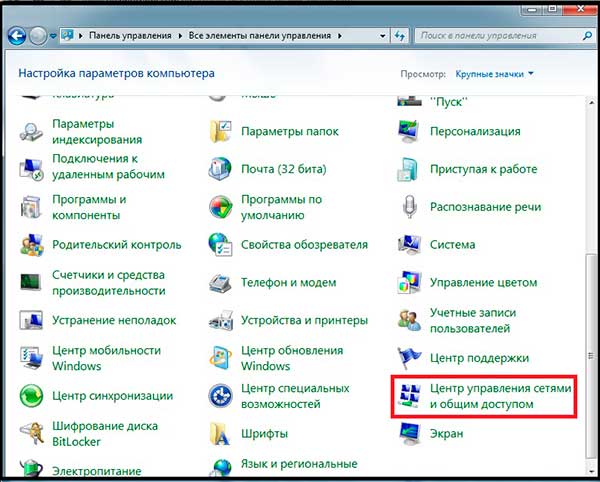Image resolution: width=600 pixels, height=482 pixels.
Task: Click the Телефон и модем icon
Action: tap(220, 283)
